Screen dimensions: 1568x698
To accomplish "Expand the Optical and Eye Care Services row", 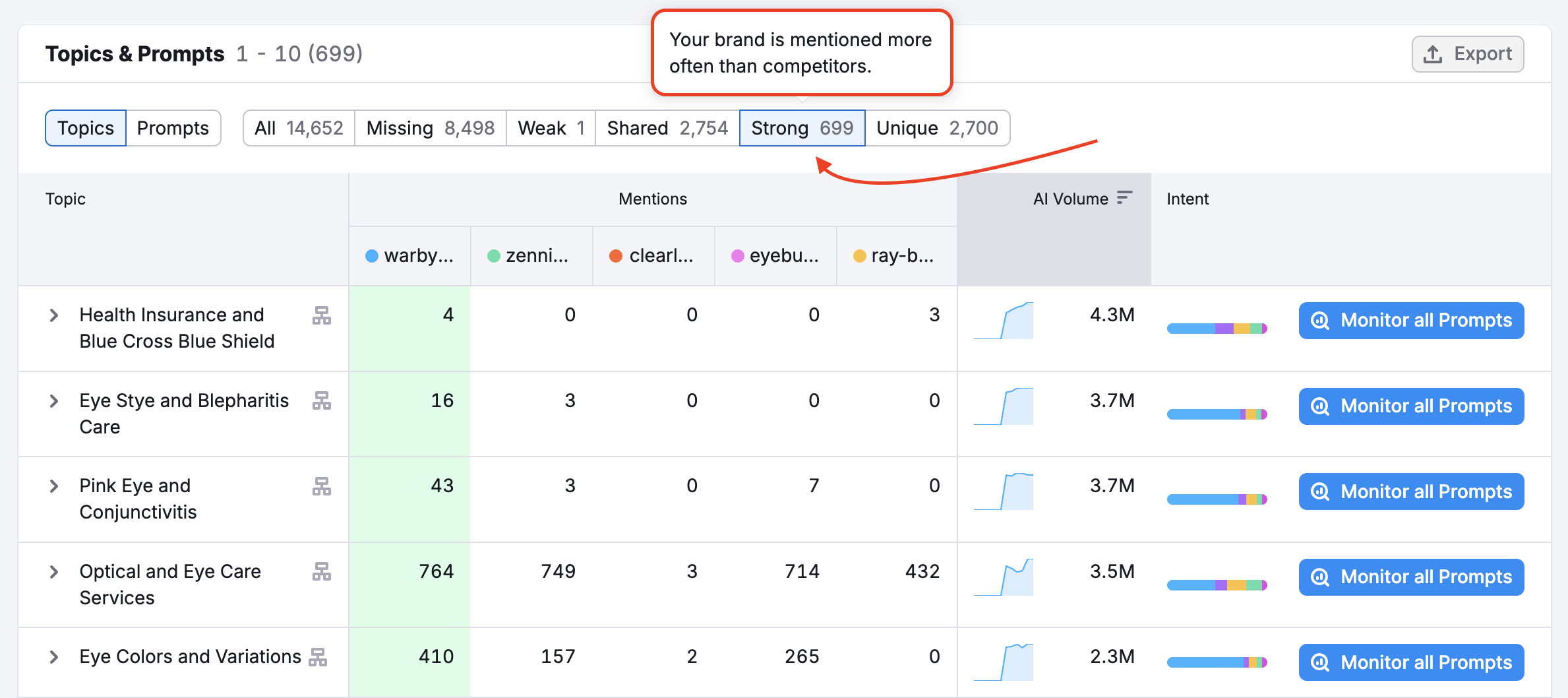I will (53, 573).
